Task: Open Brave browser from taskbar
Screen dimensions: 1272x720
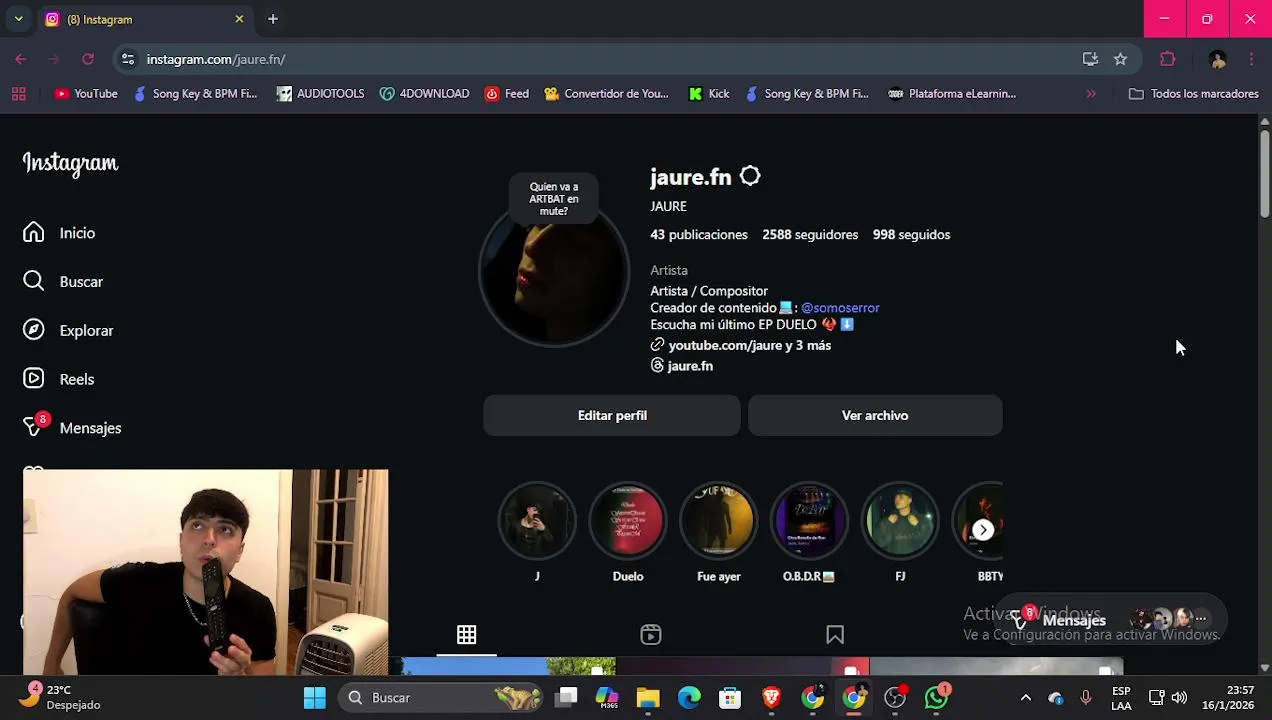Action: click(x=771, y=698)
